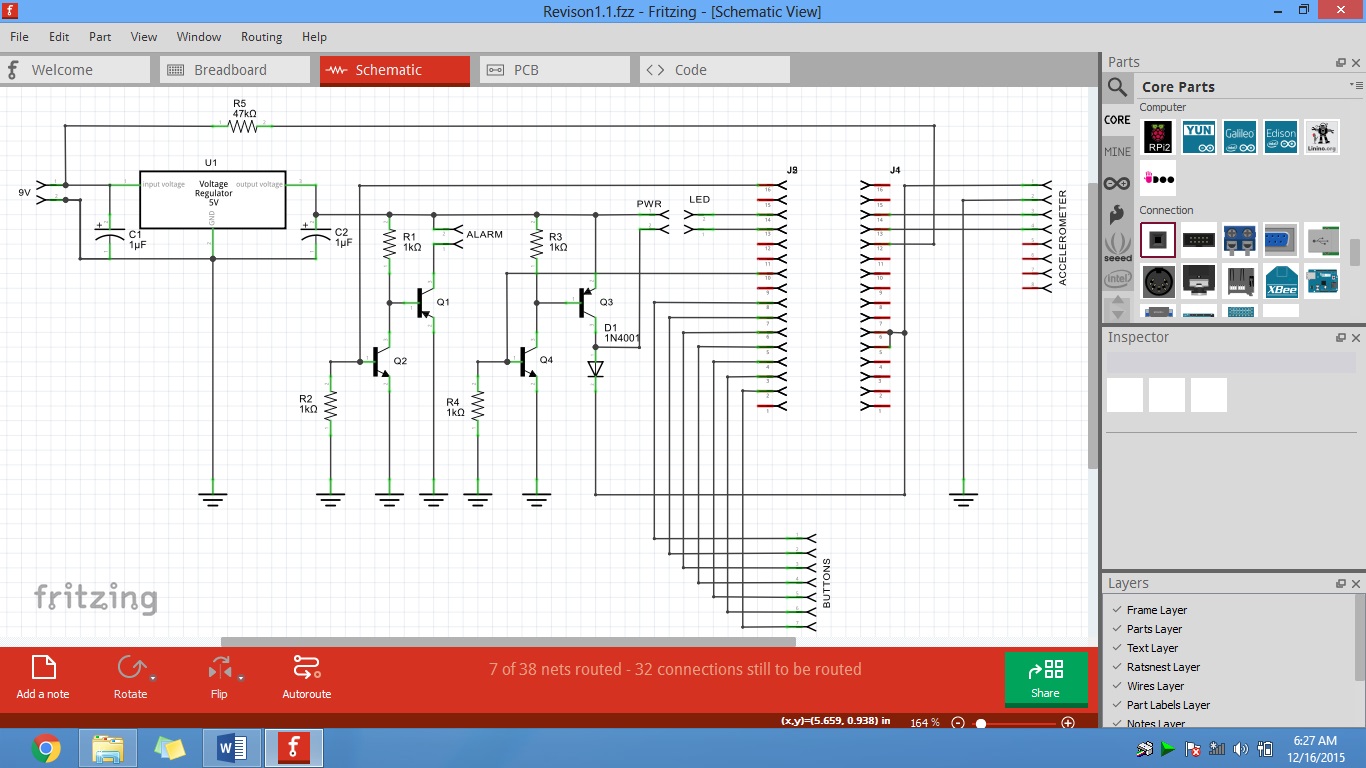This screenshot has width=1366, height=768.
Task: Toggle Parts Layer visibility
Action: point(1117,629)
